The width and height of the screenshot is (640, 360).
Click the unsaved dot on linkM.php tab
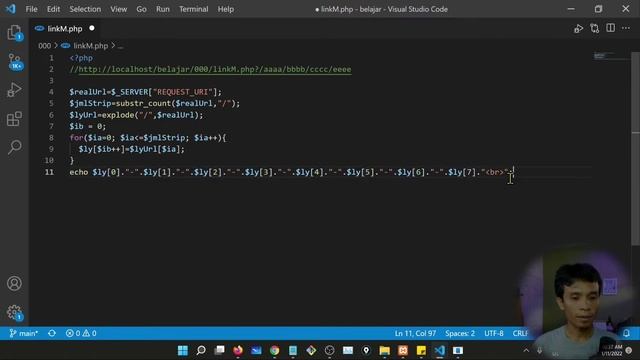(92, 28)
